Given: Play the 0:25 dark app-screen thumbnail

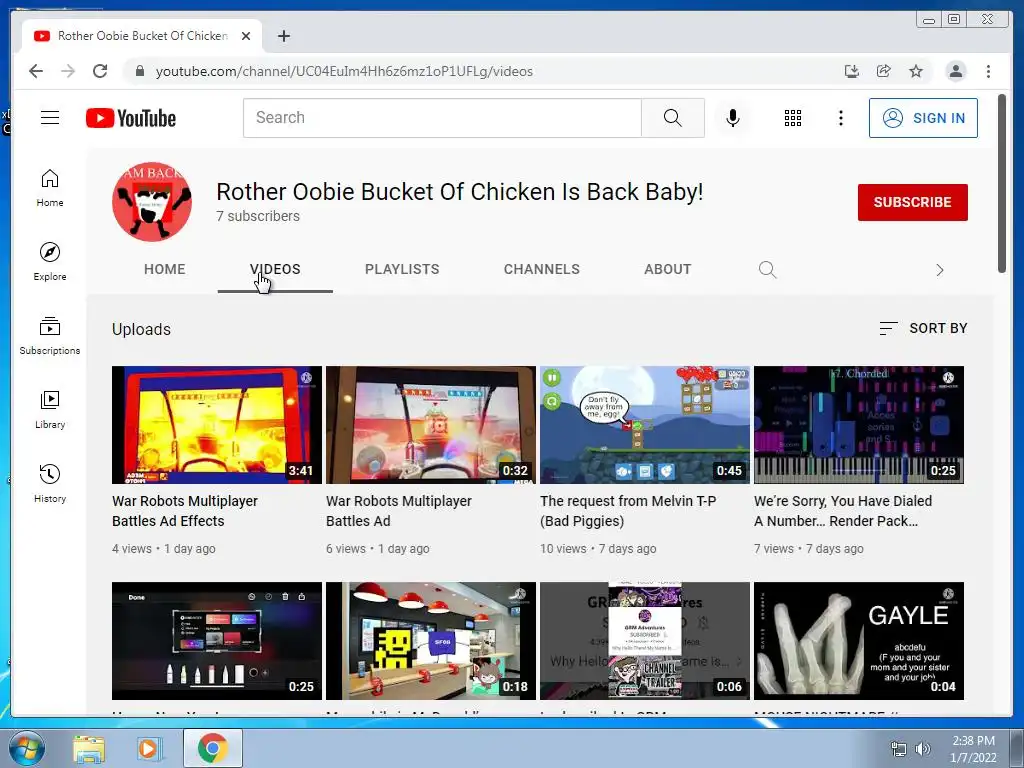Looking at the screenshot, I should point(217,641).
